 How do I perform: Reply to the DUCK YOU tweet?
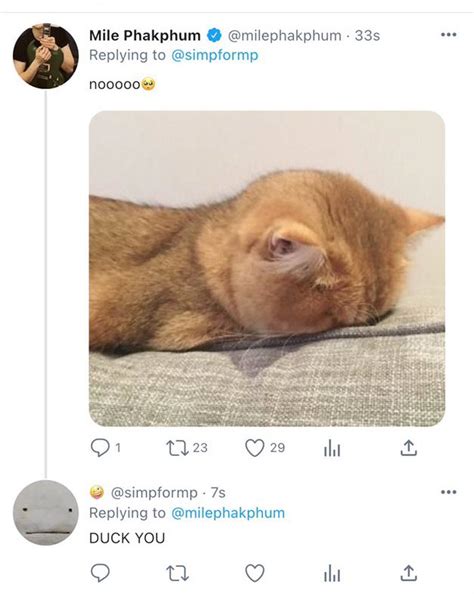[x=100, y=573]
